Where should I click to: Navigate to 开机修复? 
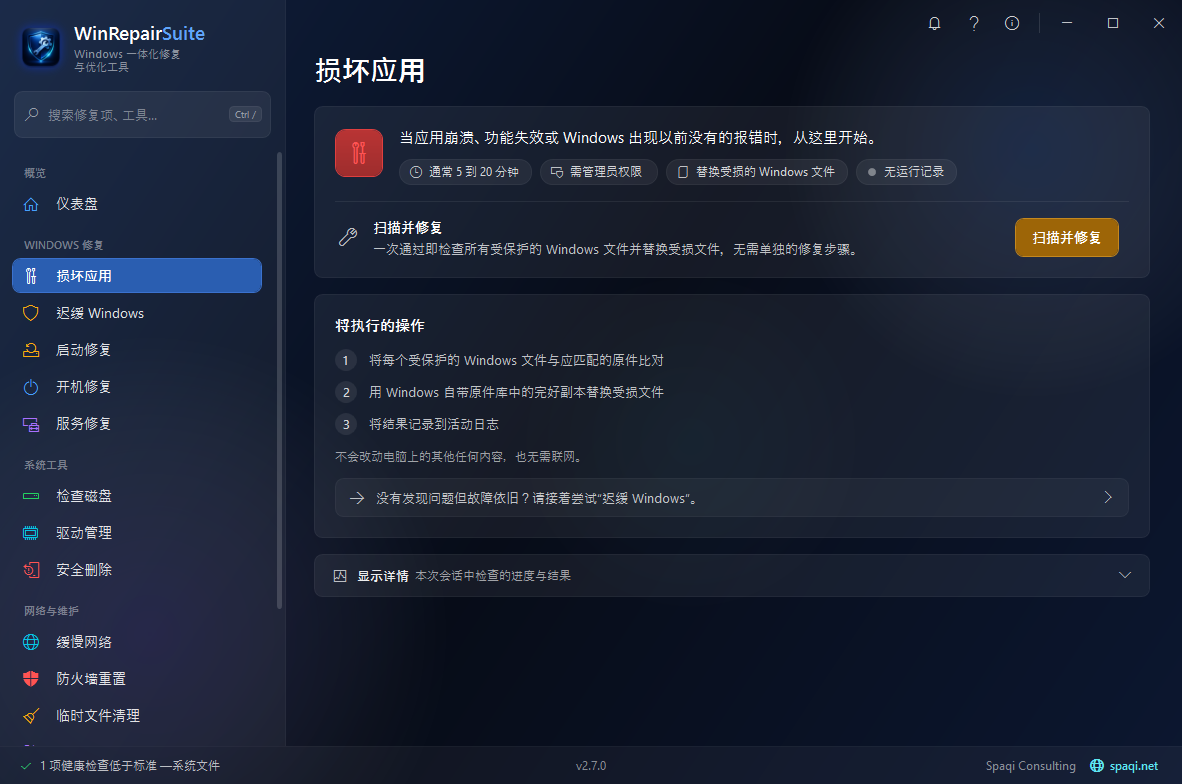tap(137, 387)
